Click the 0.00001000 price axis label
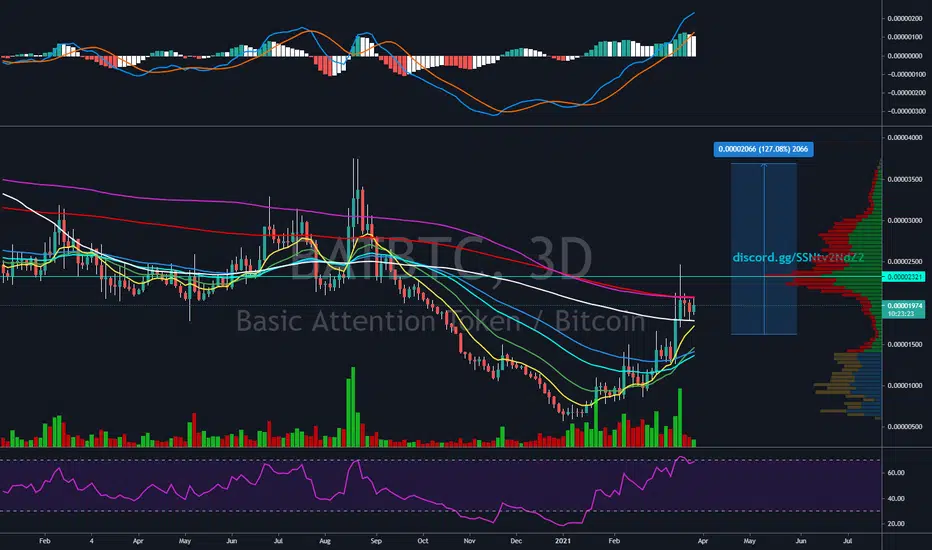 905,385
